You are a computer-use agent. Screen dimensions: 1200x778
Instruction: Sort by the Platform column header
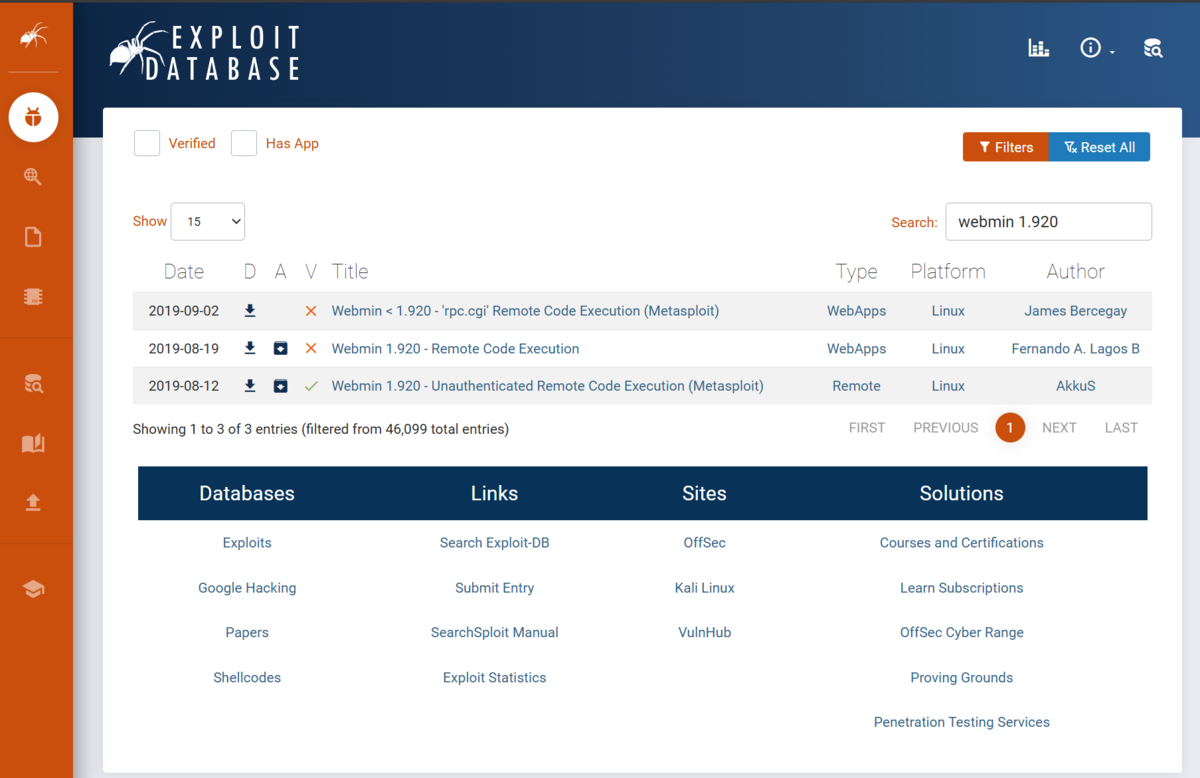(948, 272)
